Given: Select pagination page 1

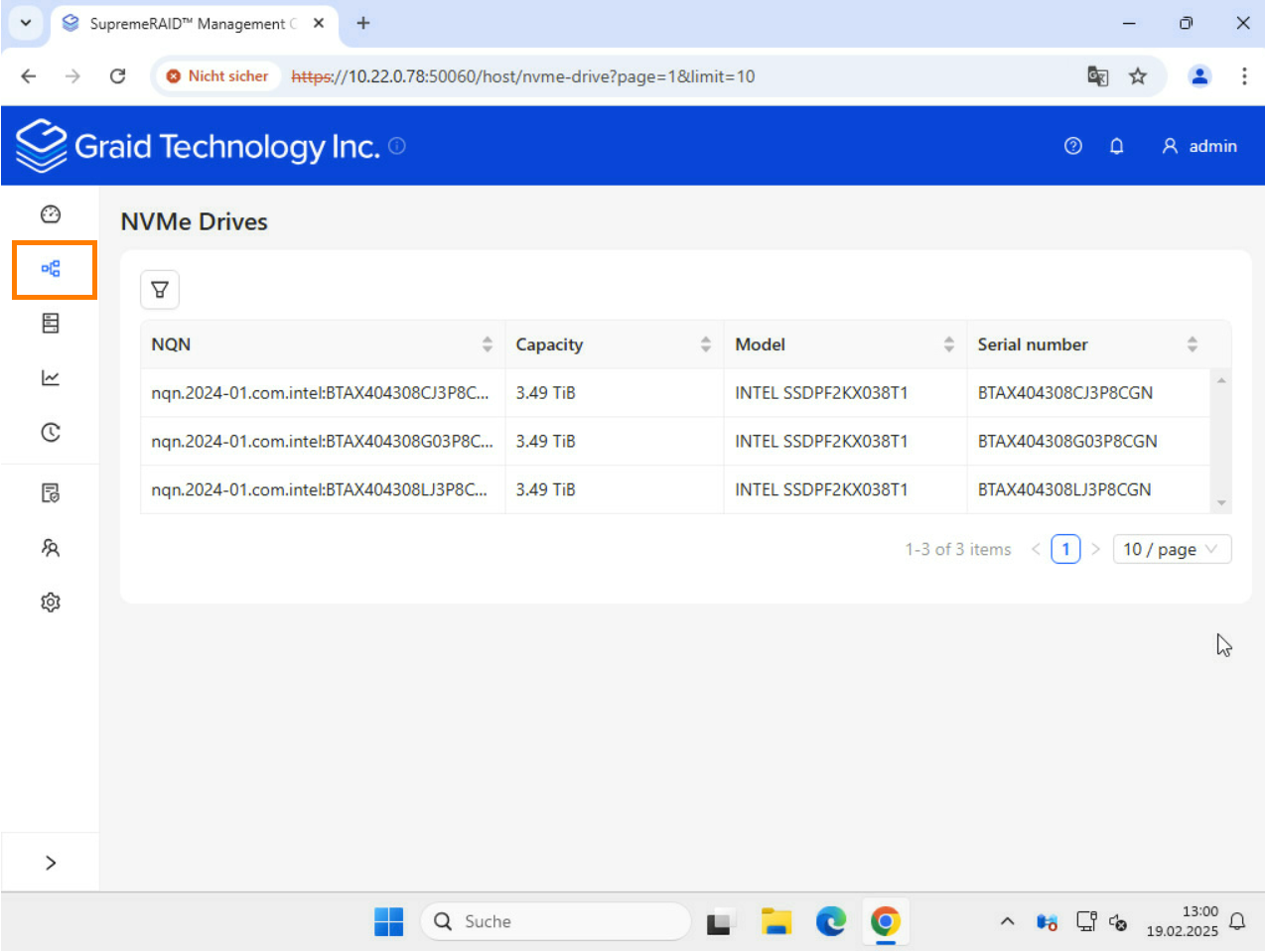Looking at the screenshot, I should tap(1065, 549).
